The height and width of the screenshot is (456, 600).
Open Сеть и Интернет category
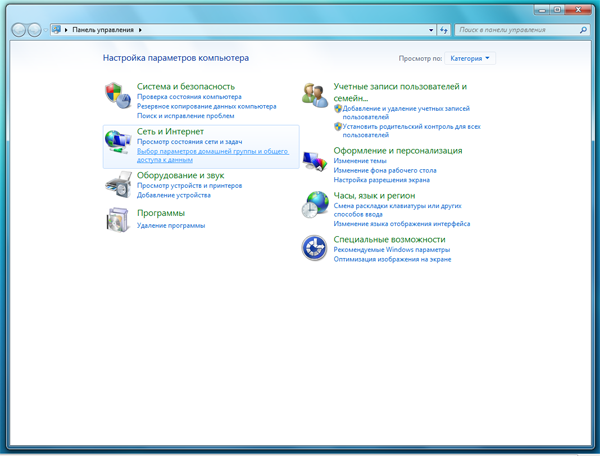[x=170, y=132]
